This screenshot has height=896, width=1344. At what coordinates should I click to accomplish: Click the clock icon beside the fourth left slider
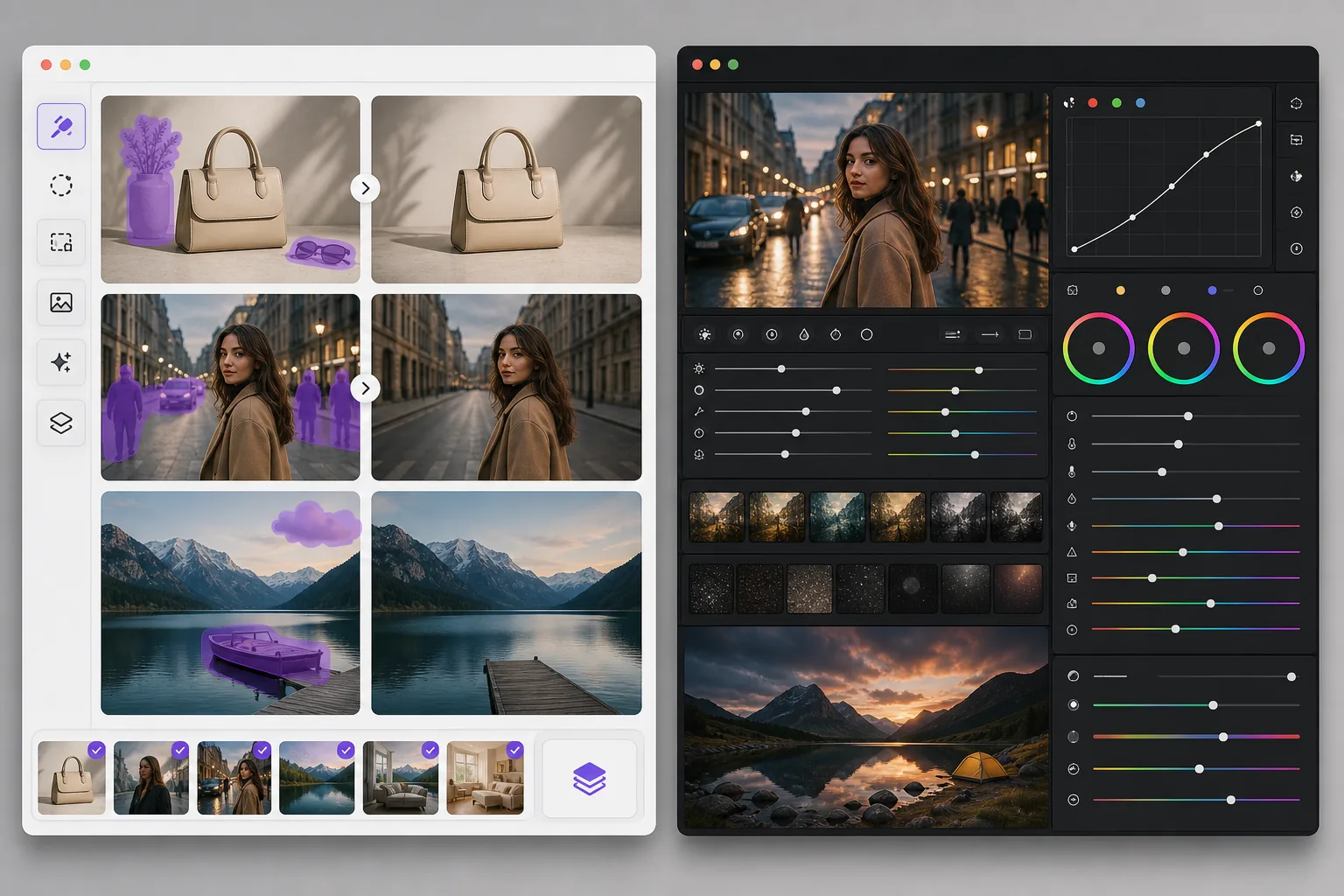coord(699,433)
